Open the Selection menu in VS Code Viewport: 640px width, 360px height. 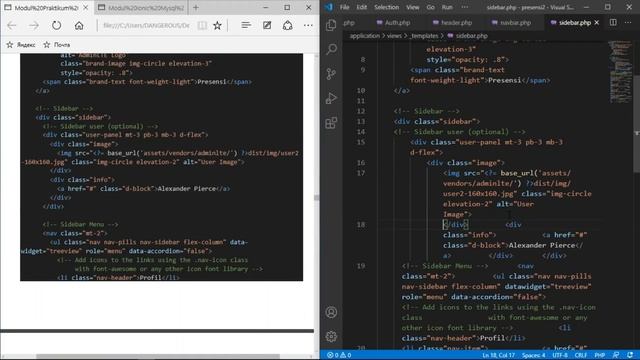386,7
